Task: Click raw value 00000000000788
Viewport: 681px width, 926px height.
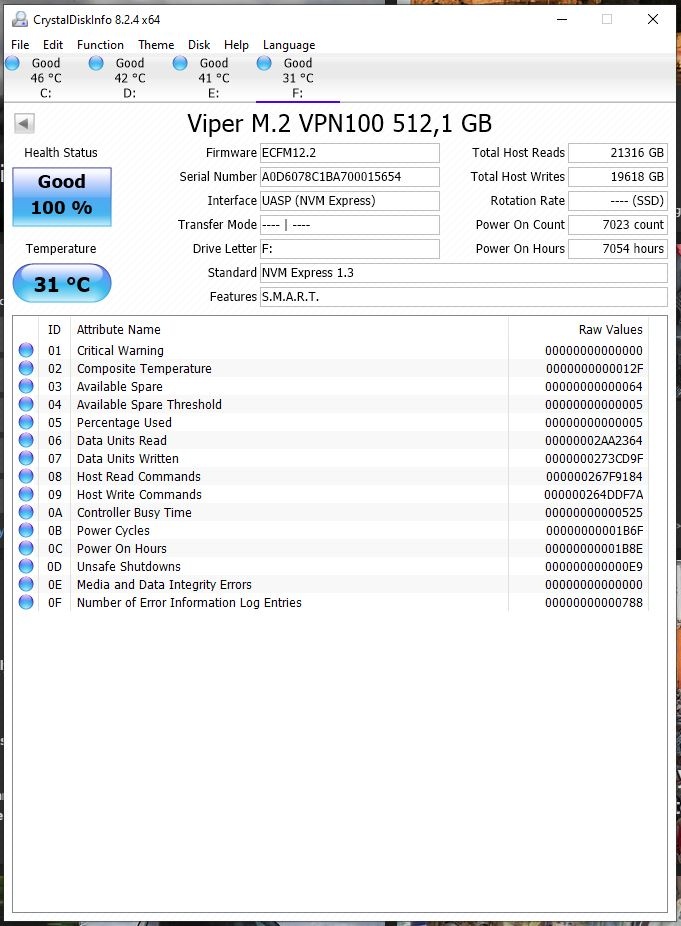Action: click(594, 602)
